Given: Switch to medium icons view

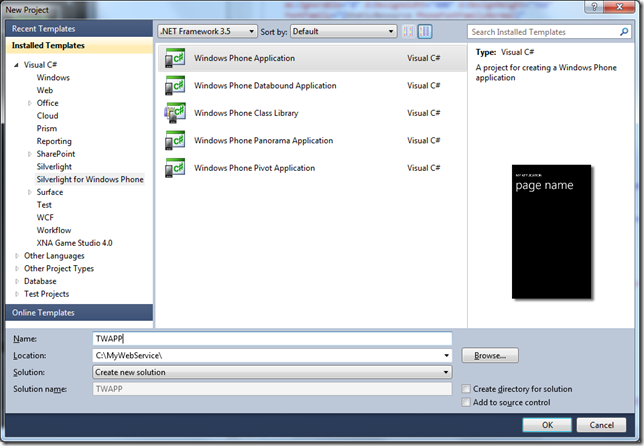Looking at the screenshot, I should coord(425,31).
